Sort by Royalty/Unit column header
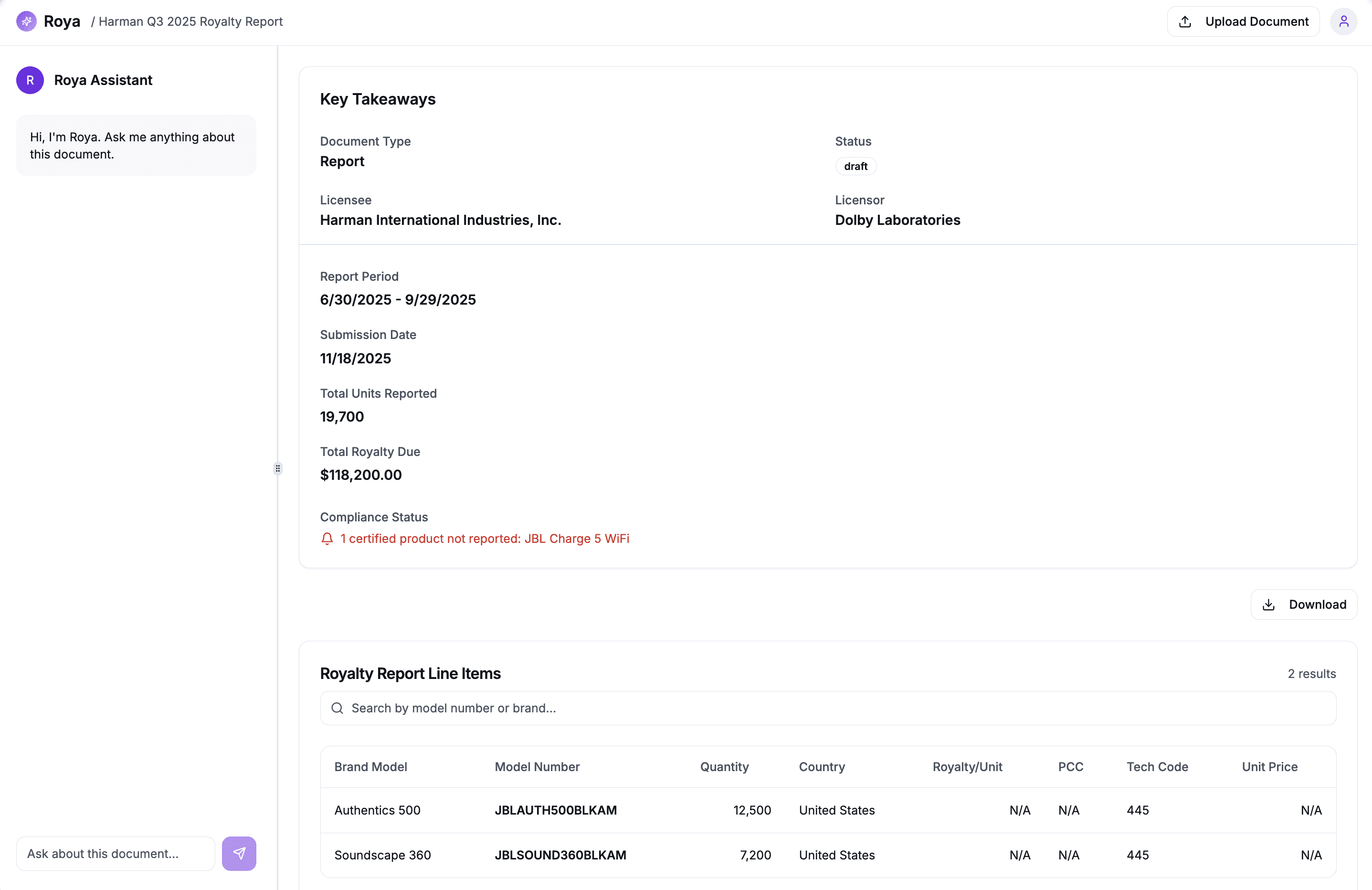This screenshot has width=1372, height=890. pyautogui.click(x=967, y=767)
